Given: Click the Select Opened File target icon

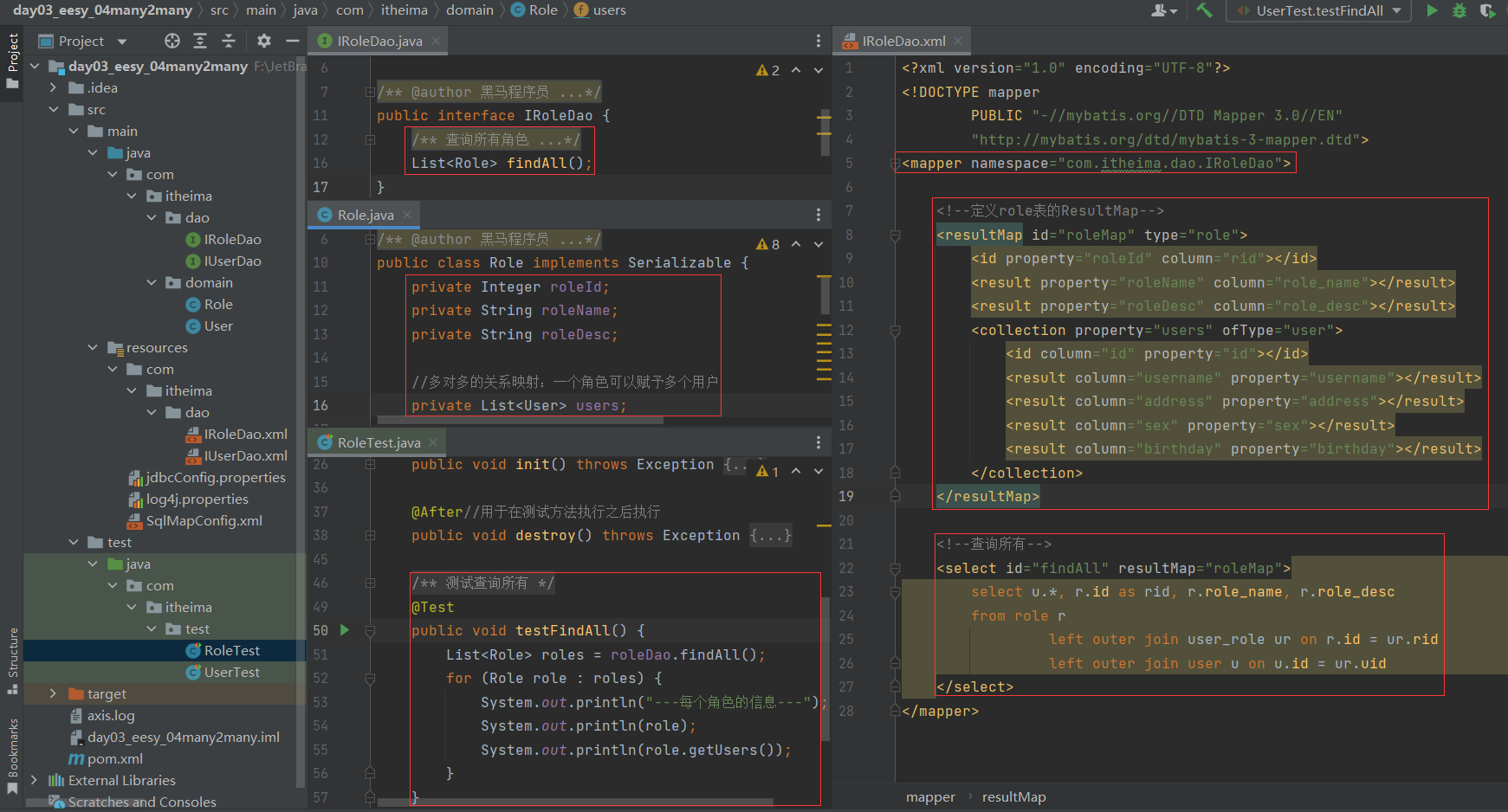Looking at the screenshot, I should coord(172,41).
